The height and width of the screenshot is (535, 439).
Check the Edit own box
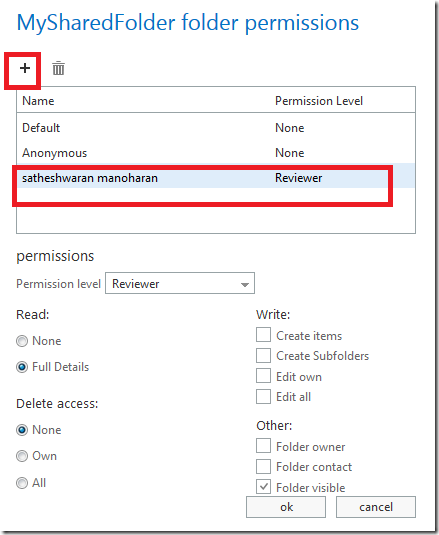coord(263,376)
